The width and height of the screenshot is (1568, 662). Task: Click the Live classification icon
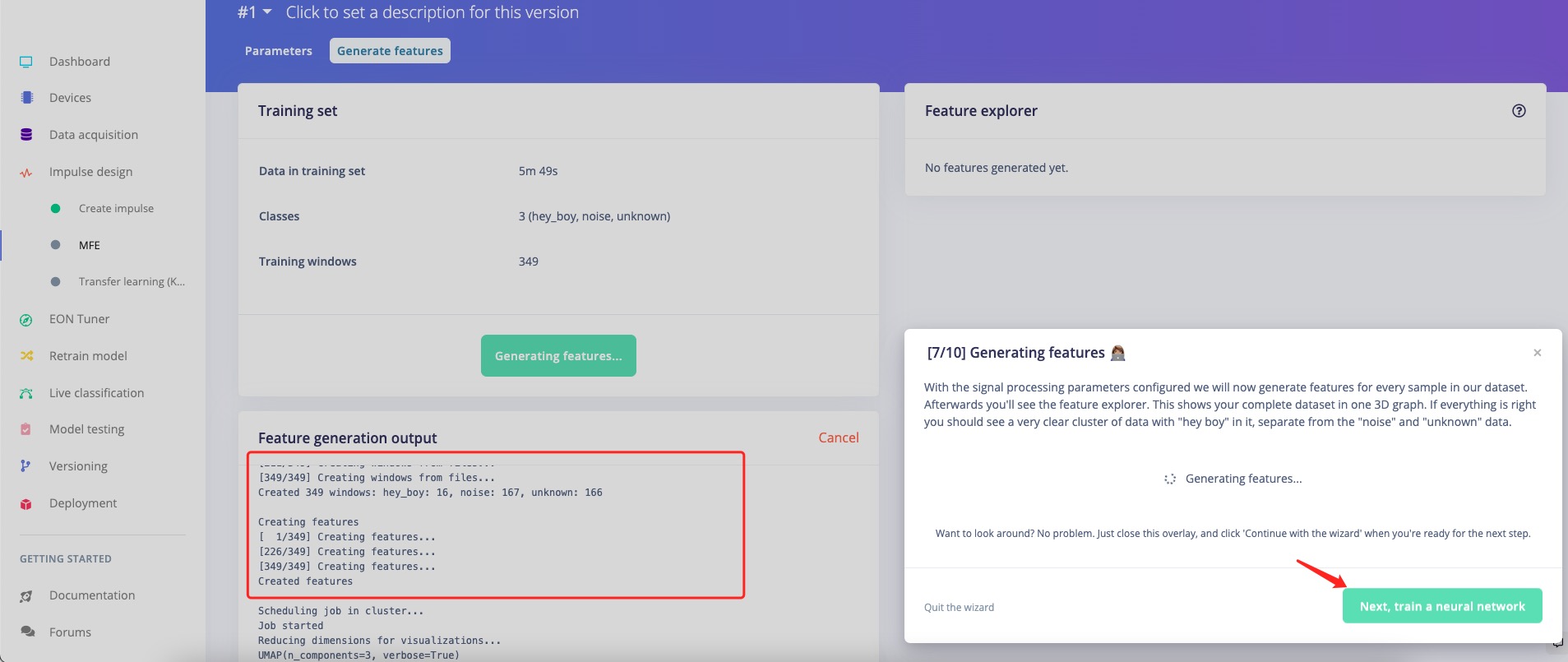pyautogui.click(x=26, y=393)
